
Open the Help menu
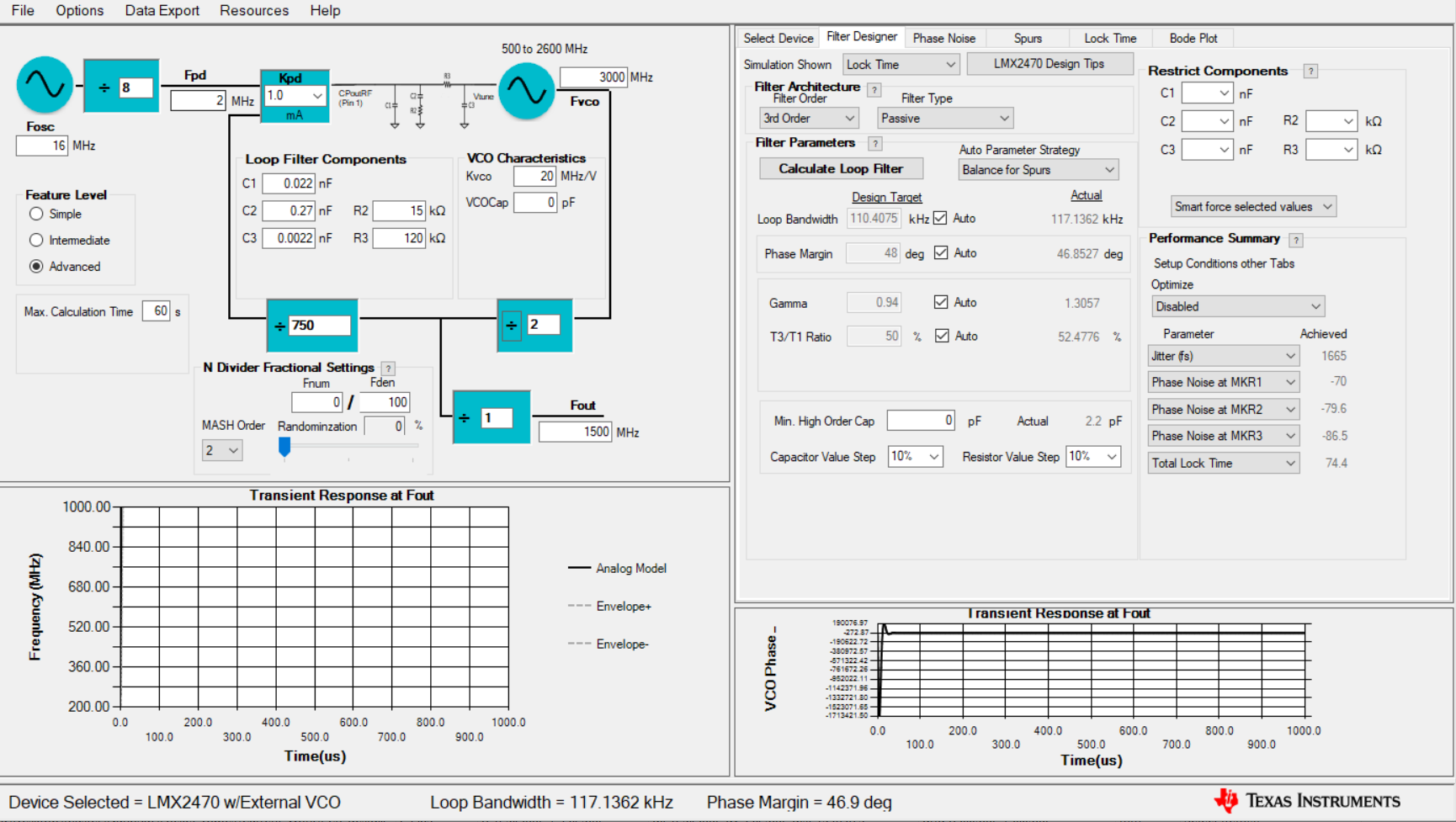tap(325, 10)
